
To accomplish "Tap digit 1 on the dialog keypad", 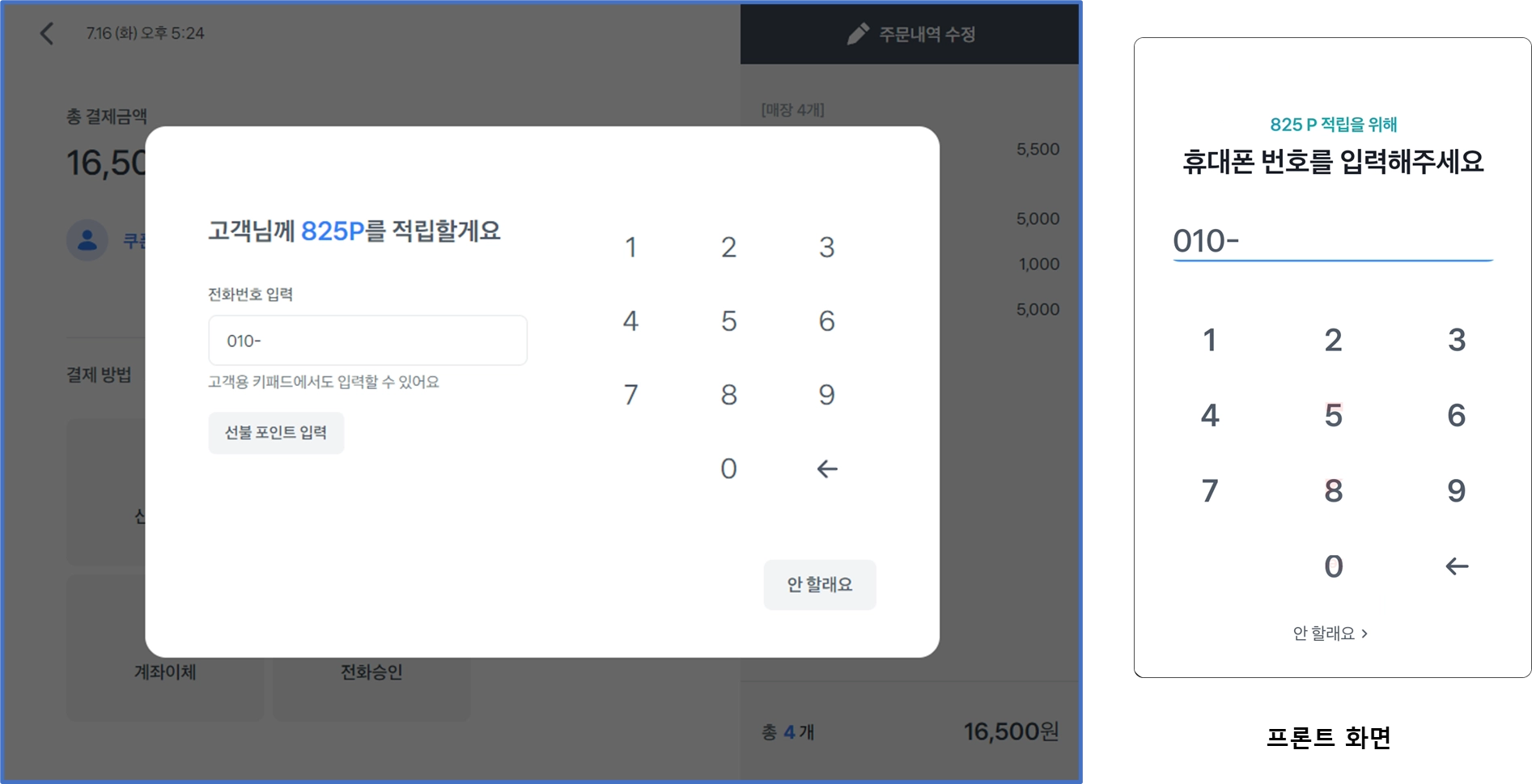I will 630,247.
